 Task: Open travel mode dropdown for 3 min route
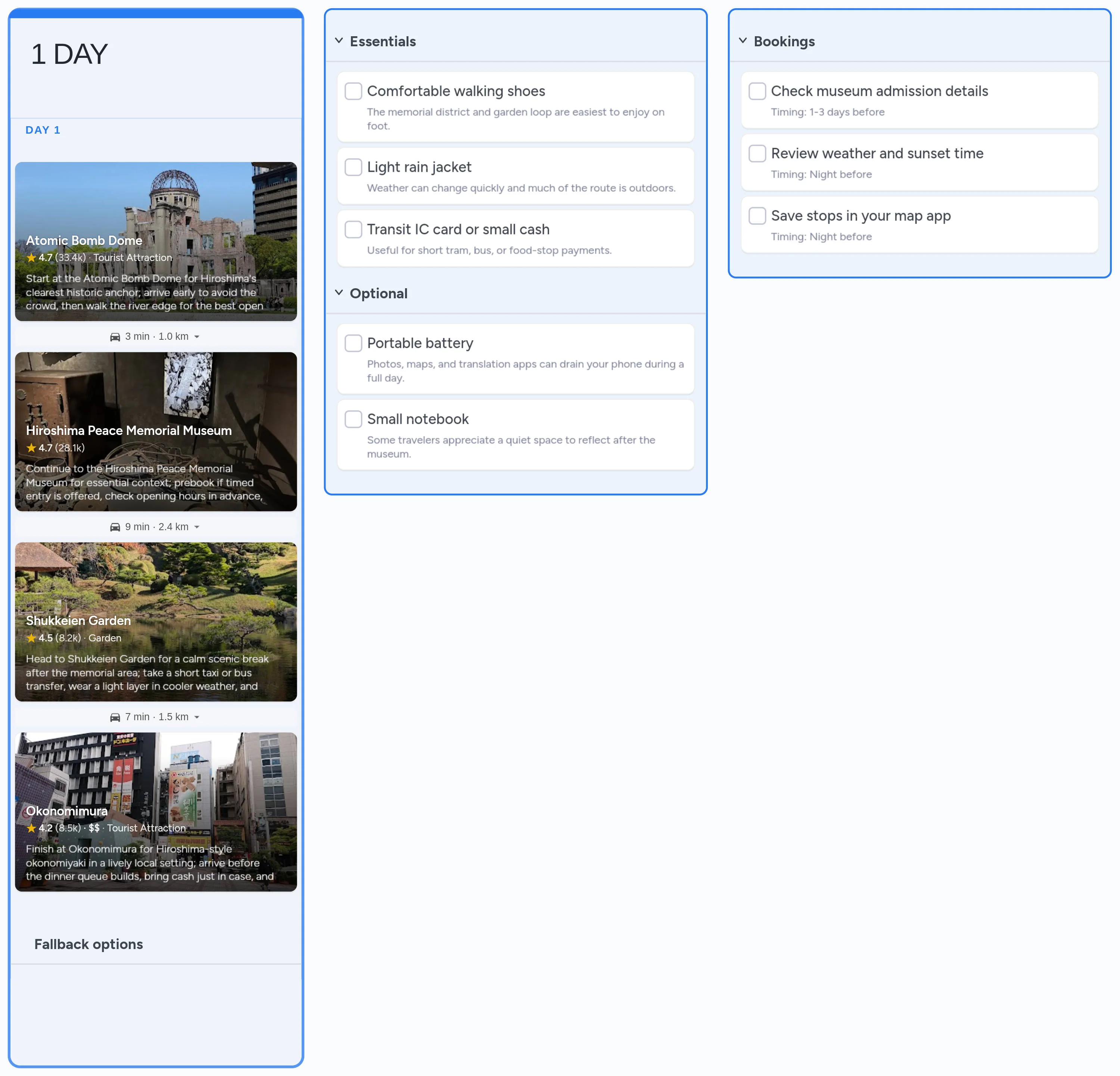point(197,336)
